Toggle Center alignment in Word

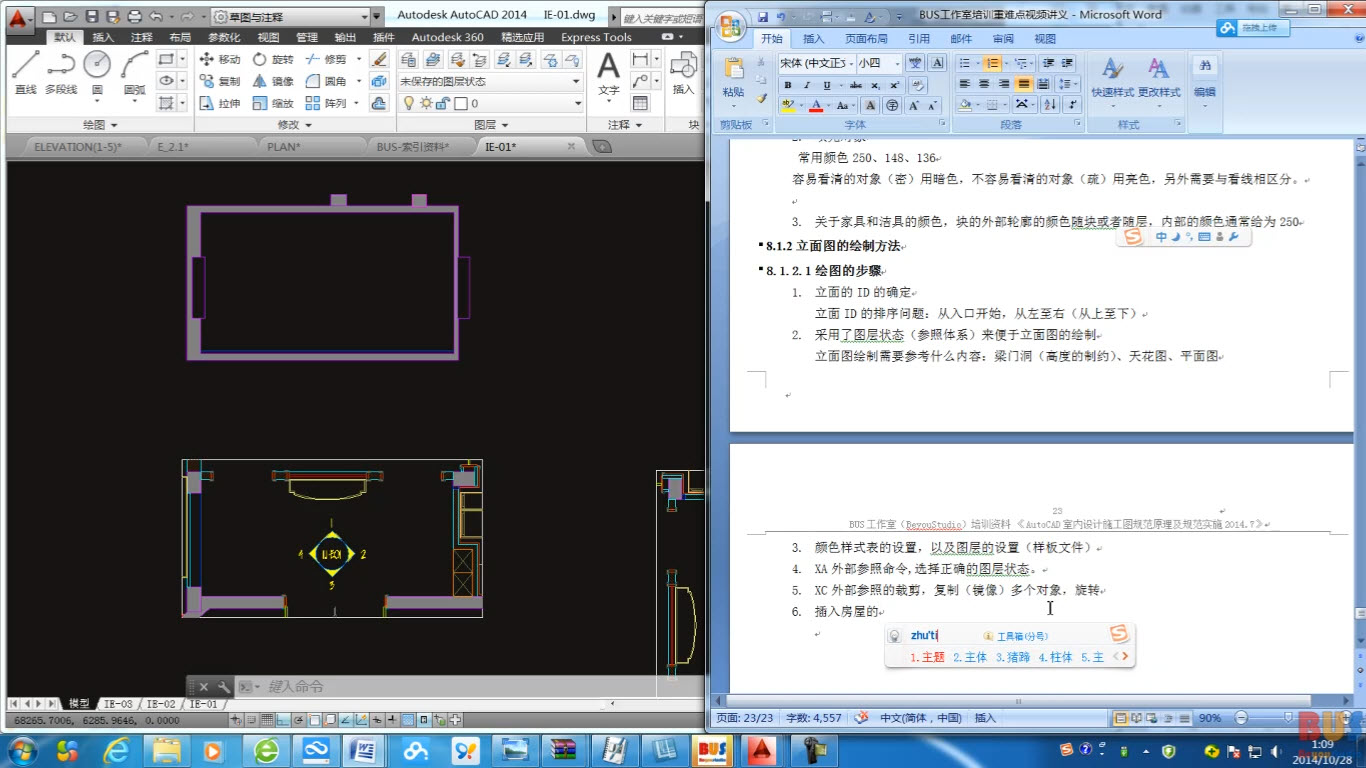point(984,84)
